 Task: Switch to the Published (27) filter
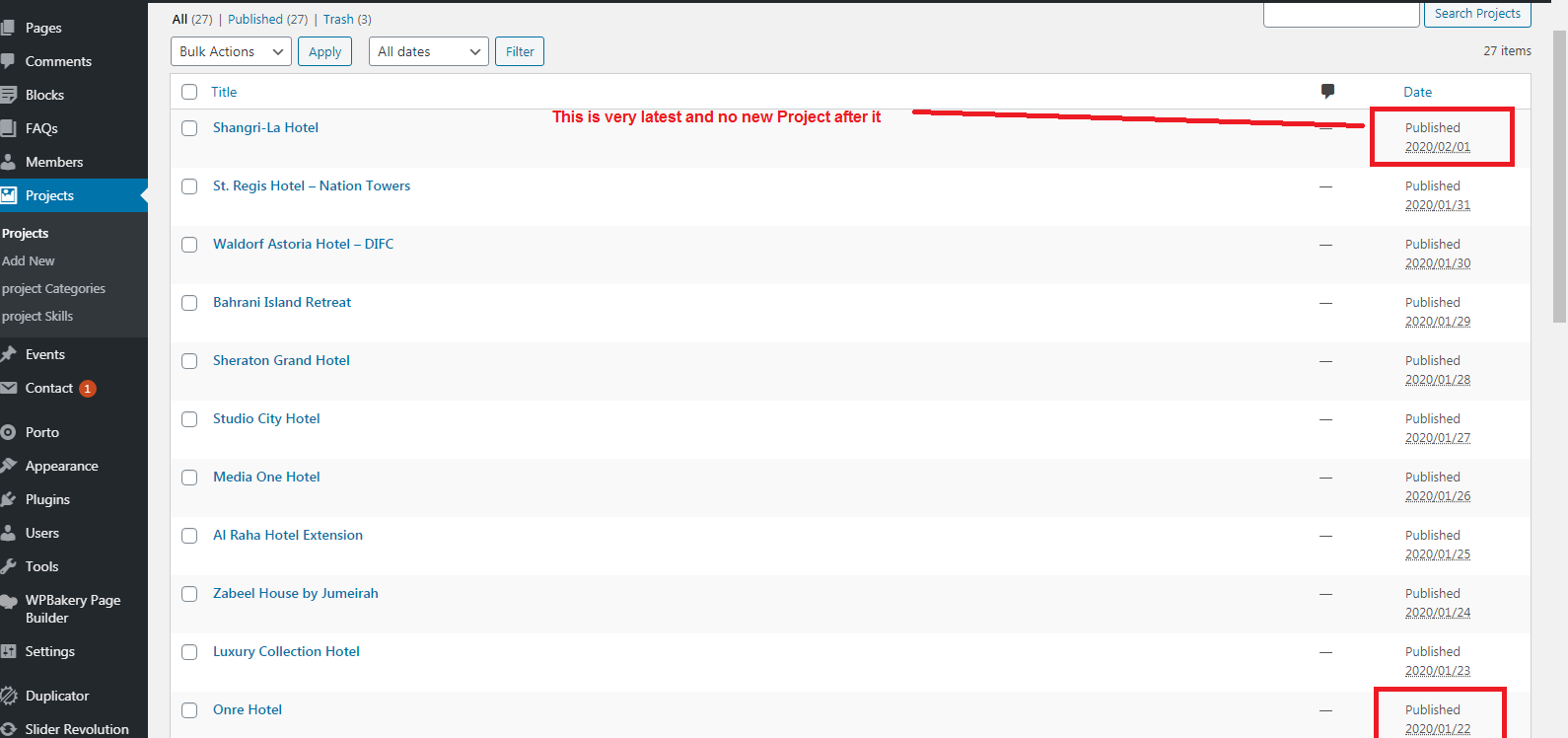[267, 19]
